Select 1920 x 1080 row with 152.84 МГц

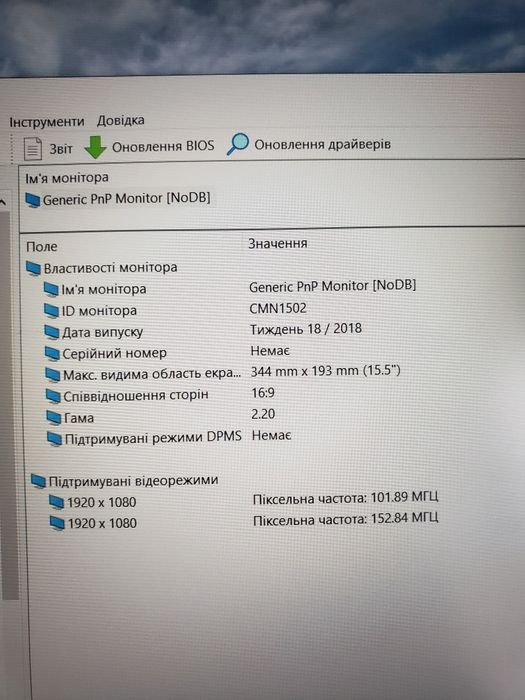coord(244,521)
